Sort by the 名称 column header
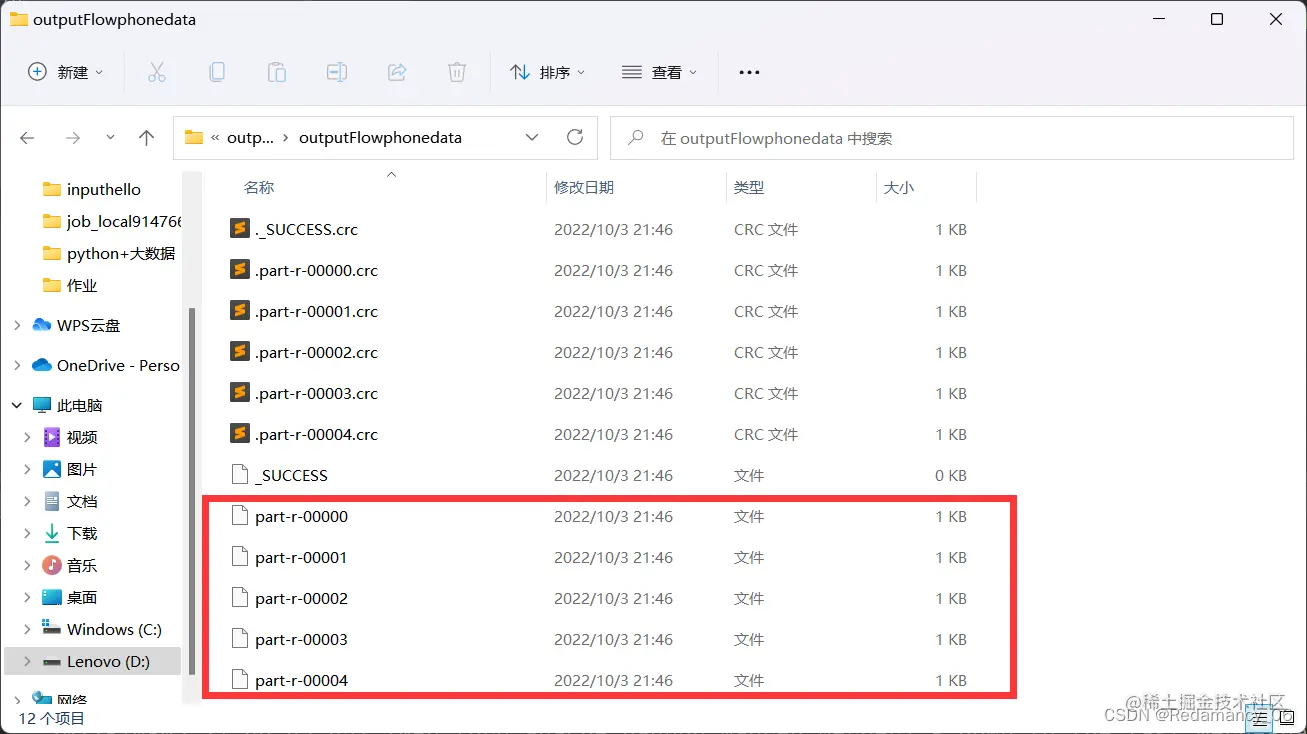This screenshot has height=734, width=1307. pos(259,187)
